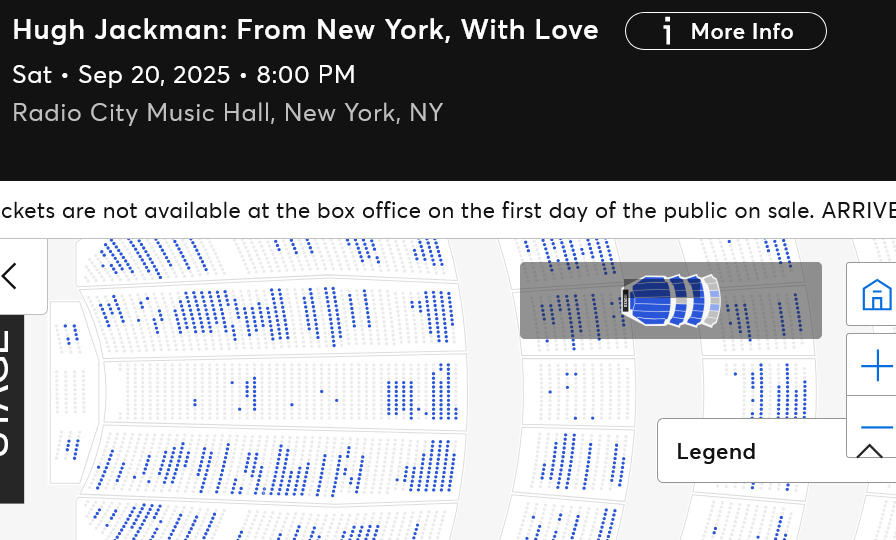
Task: Click the Hugh Jackman event title
Action: click(305, 30)
